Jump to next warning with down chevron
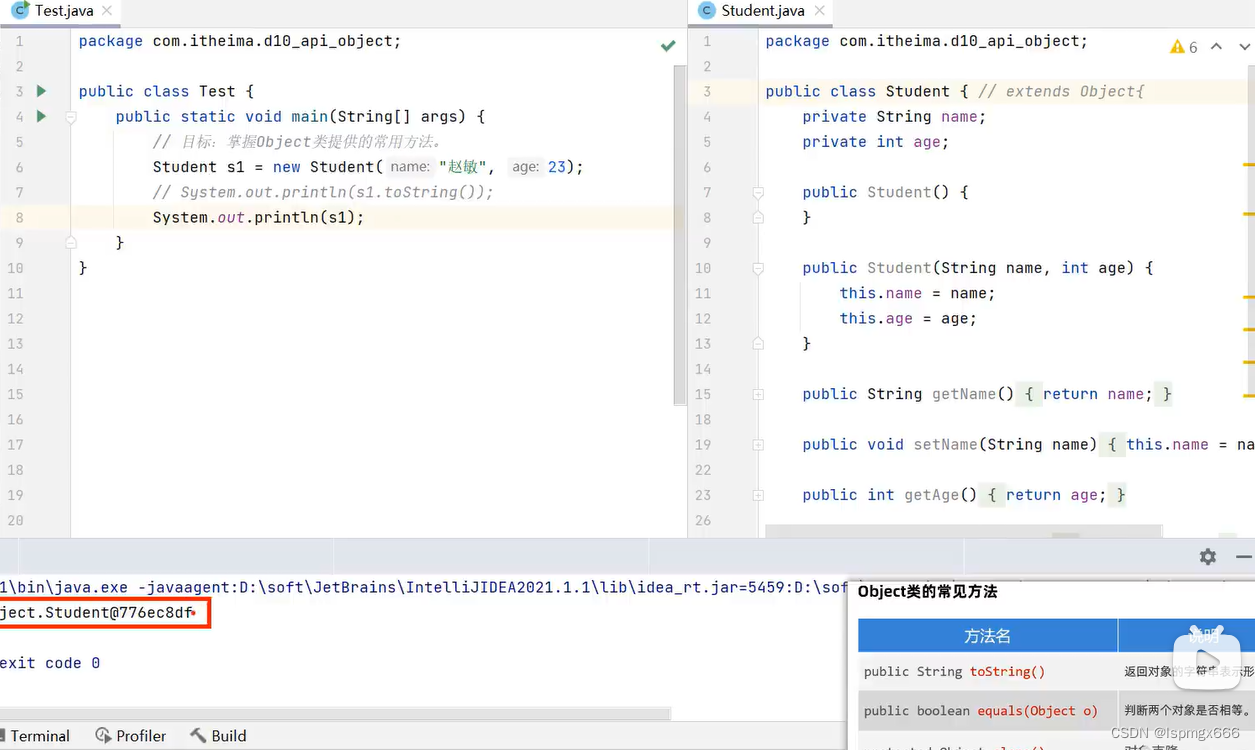Screen dimensions: 1255x750 point(1244,46)
